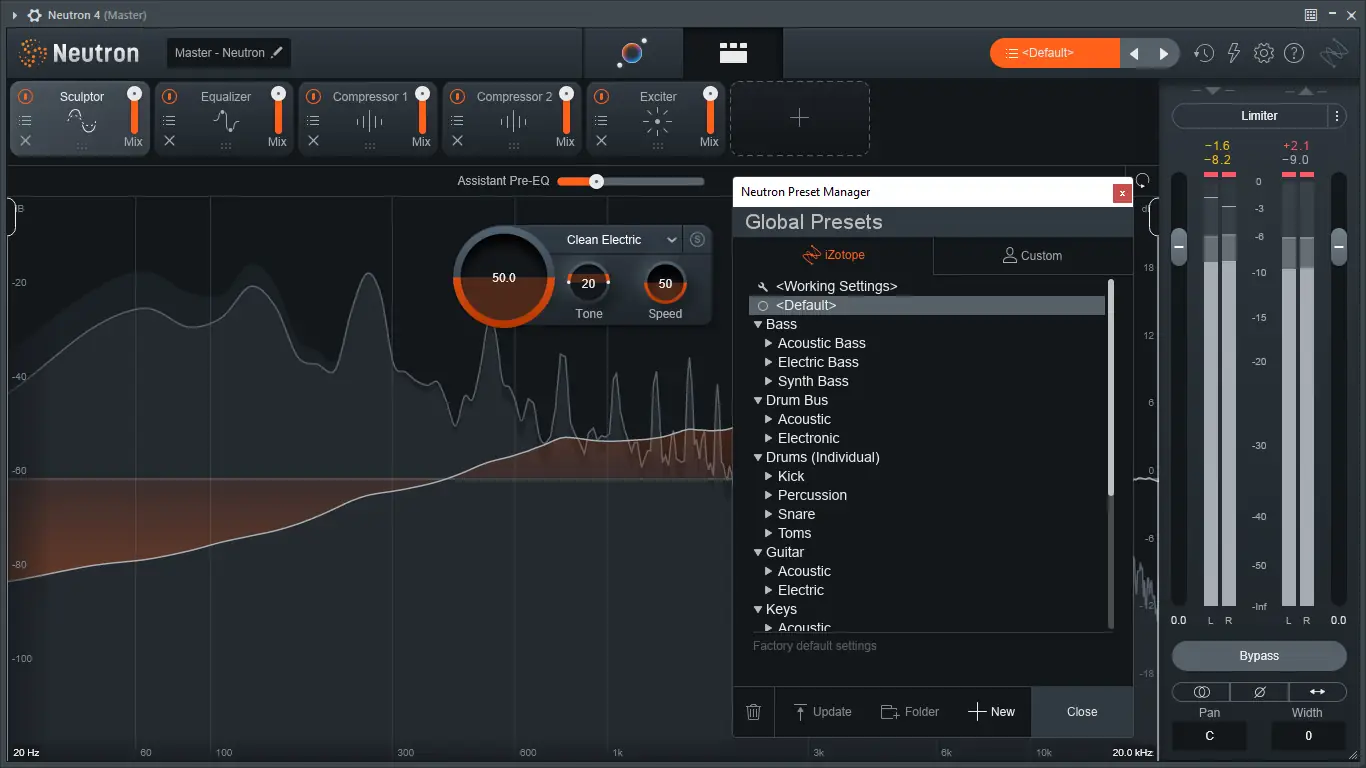Click the lightning bolt zero latency icon
Image resolution: width=1366 pixels, height=768 pixels.
[1234, 53]
